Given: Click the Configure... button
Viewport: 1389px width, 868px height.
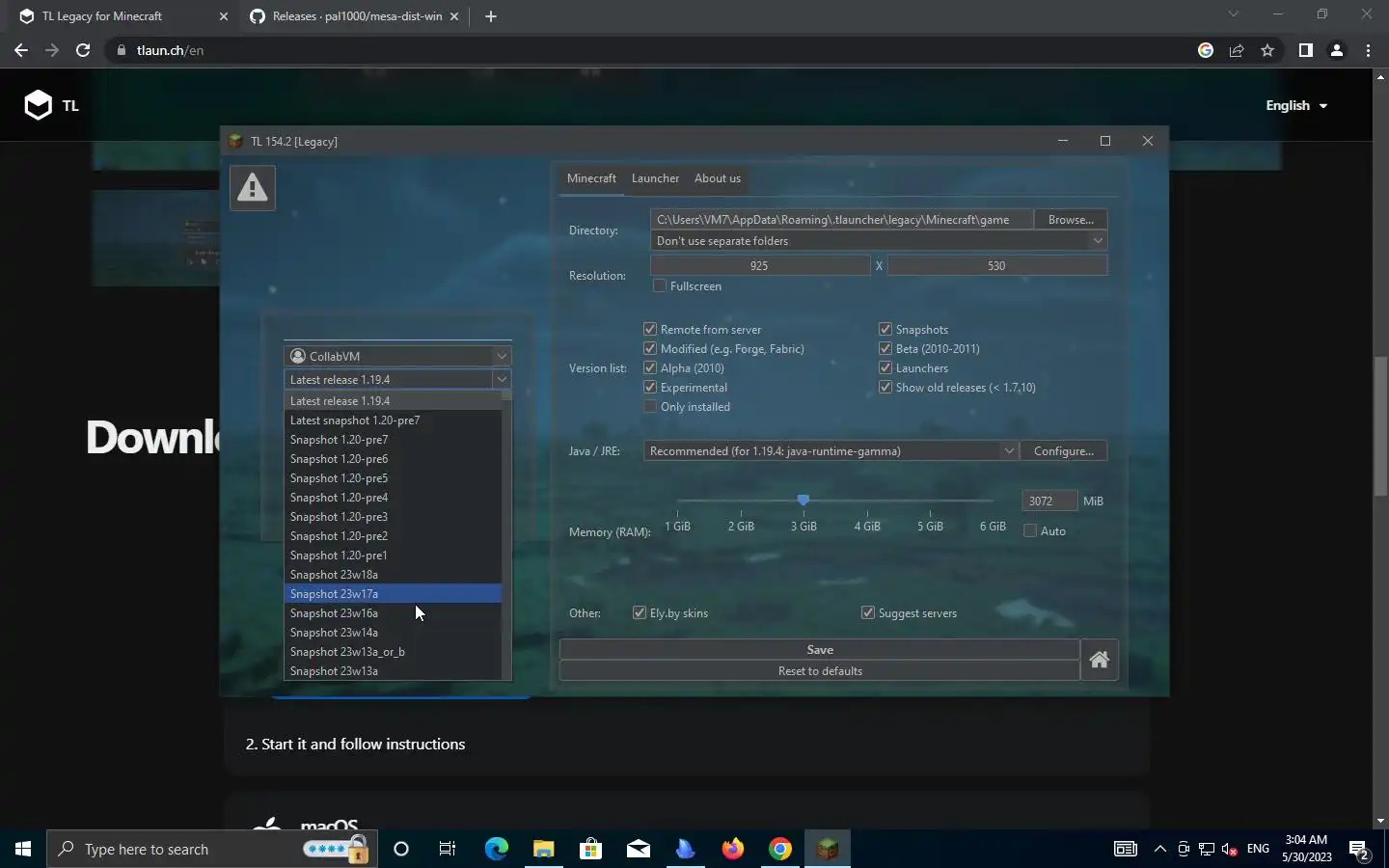Looking at the screenshot, I should pos(1064,450).
